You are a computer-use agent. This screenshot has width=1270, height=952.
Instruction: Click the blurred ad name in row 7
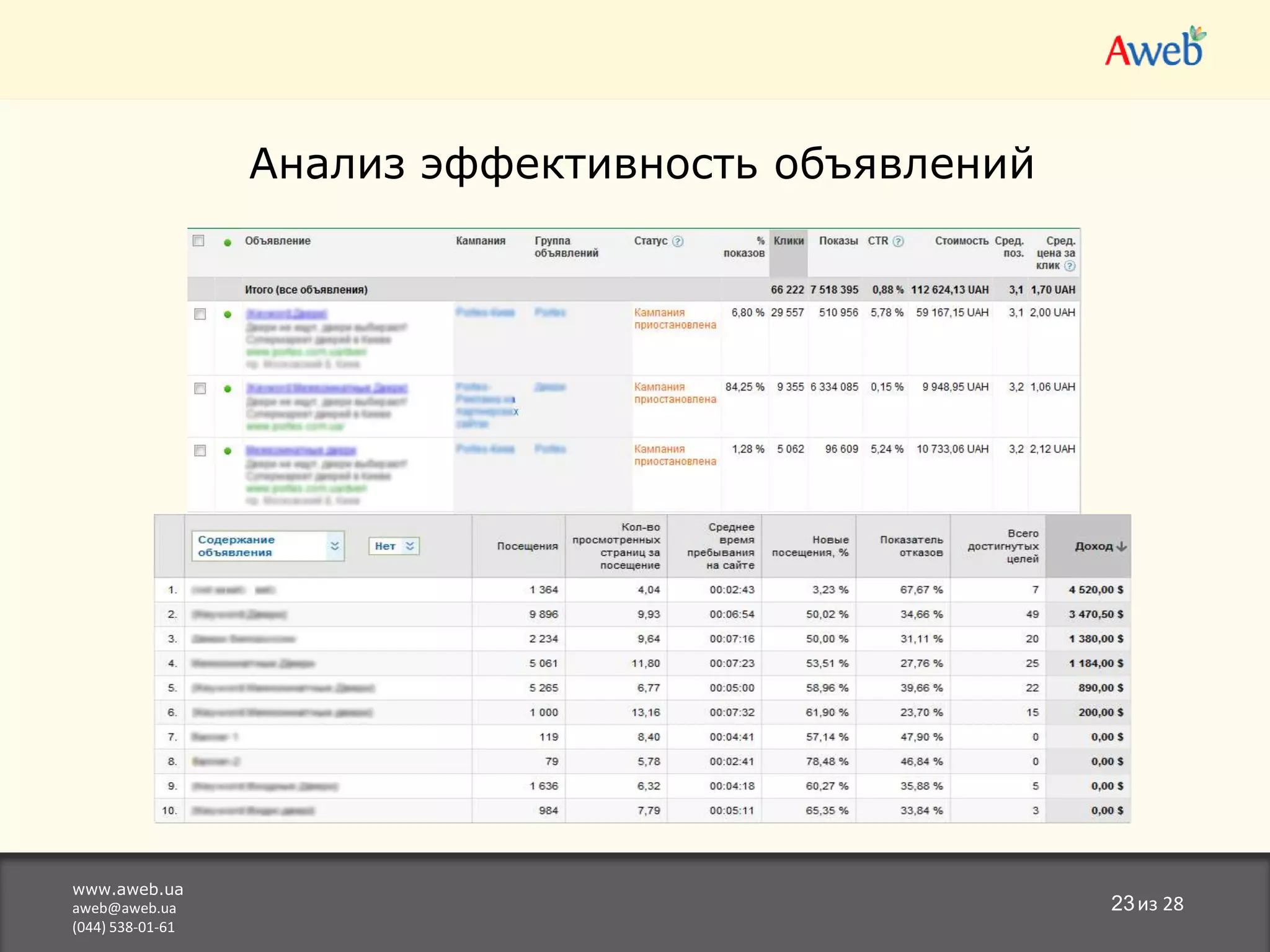215,737
